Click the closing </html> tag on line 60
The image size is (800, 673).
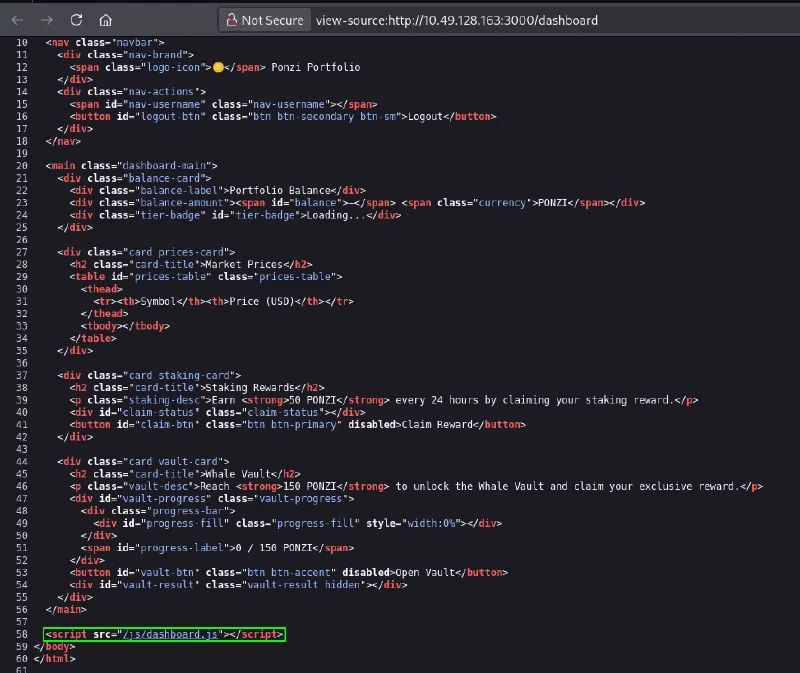tap(55, 659)
